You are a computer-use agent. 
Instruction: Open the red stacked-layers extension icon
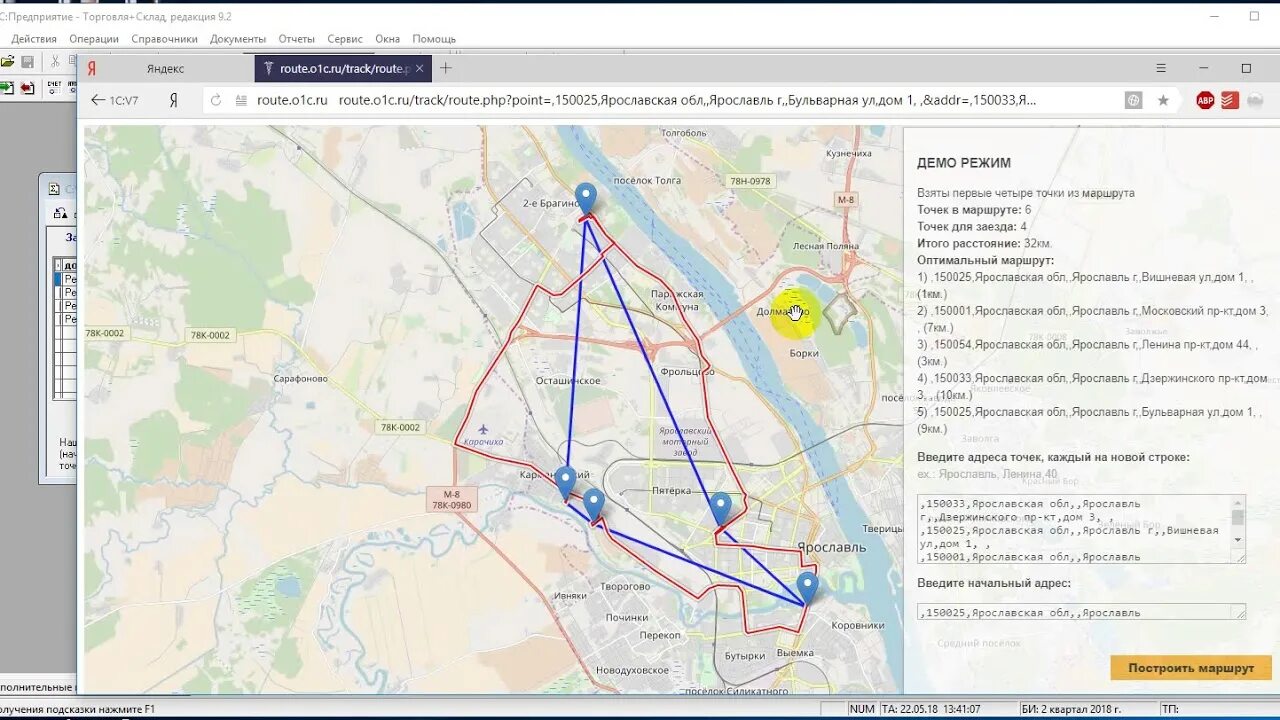1230,100
